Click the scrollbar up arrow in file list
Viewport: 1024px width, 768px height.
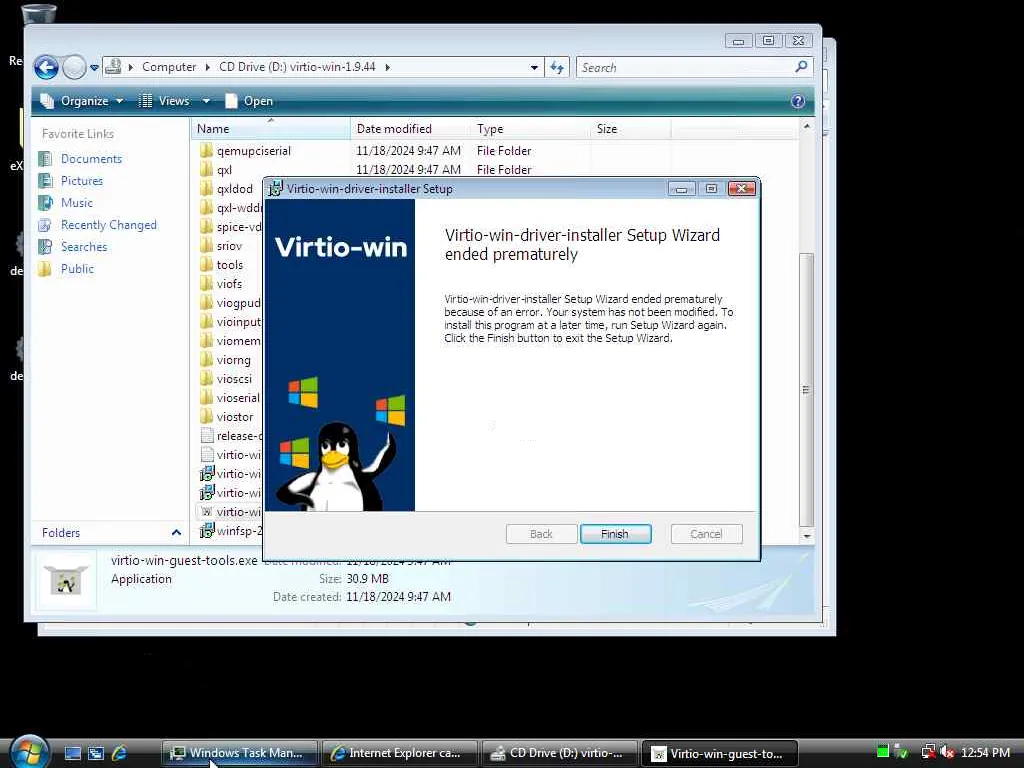pyautogui.click(x=807, y=126)
